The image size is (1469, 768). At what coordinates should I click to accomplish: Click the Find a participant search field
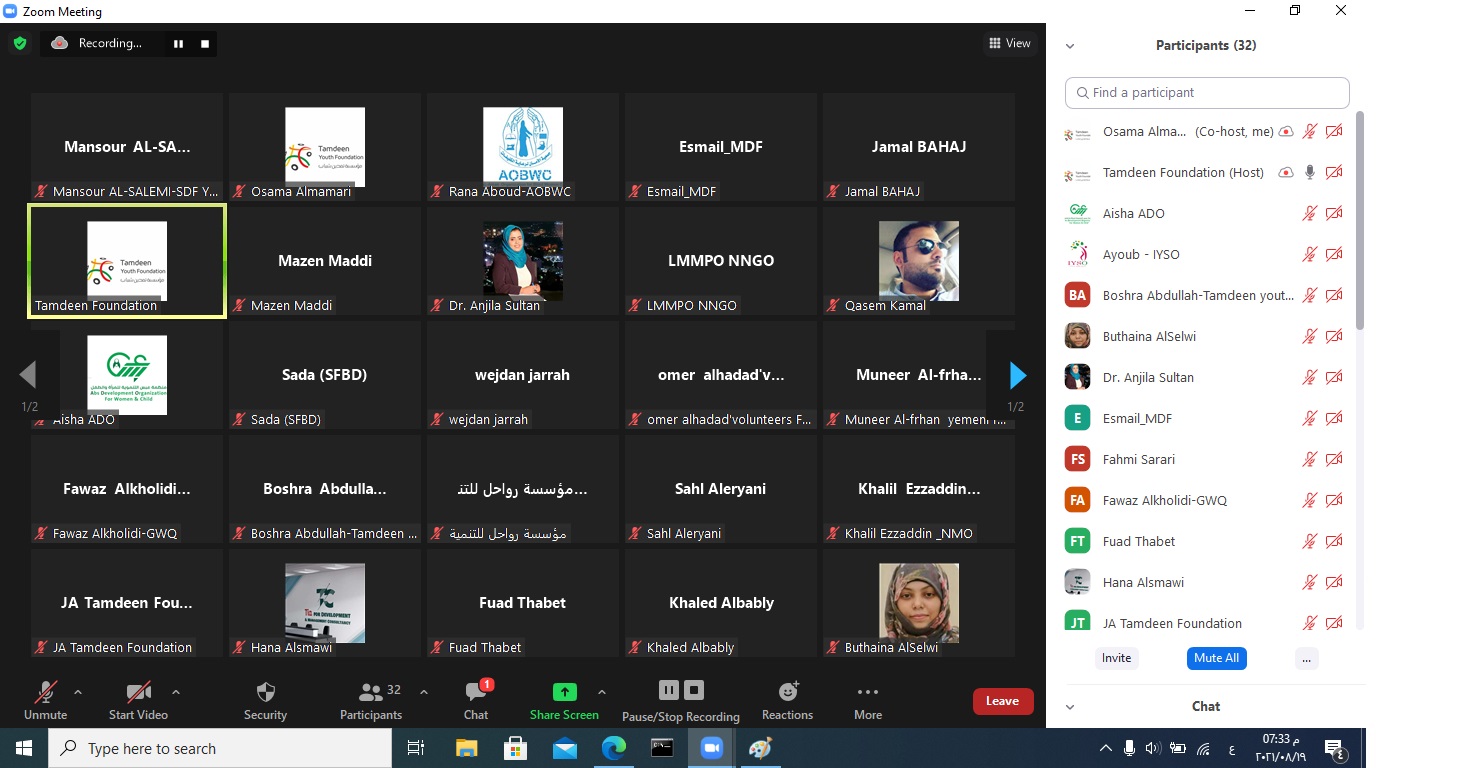pos(1207,92)
